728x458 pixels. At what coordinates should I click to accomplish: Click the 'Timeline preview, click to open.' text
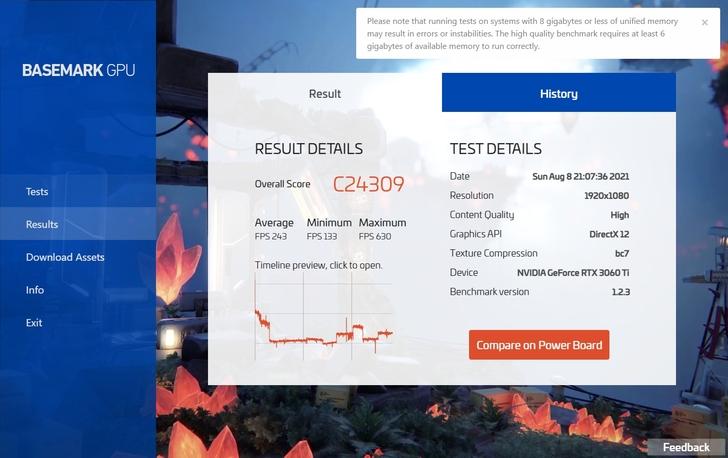click(x=318, y=265)
